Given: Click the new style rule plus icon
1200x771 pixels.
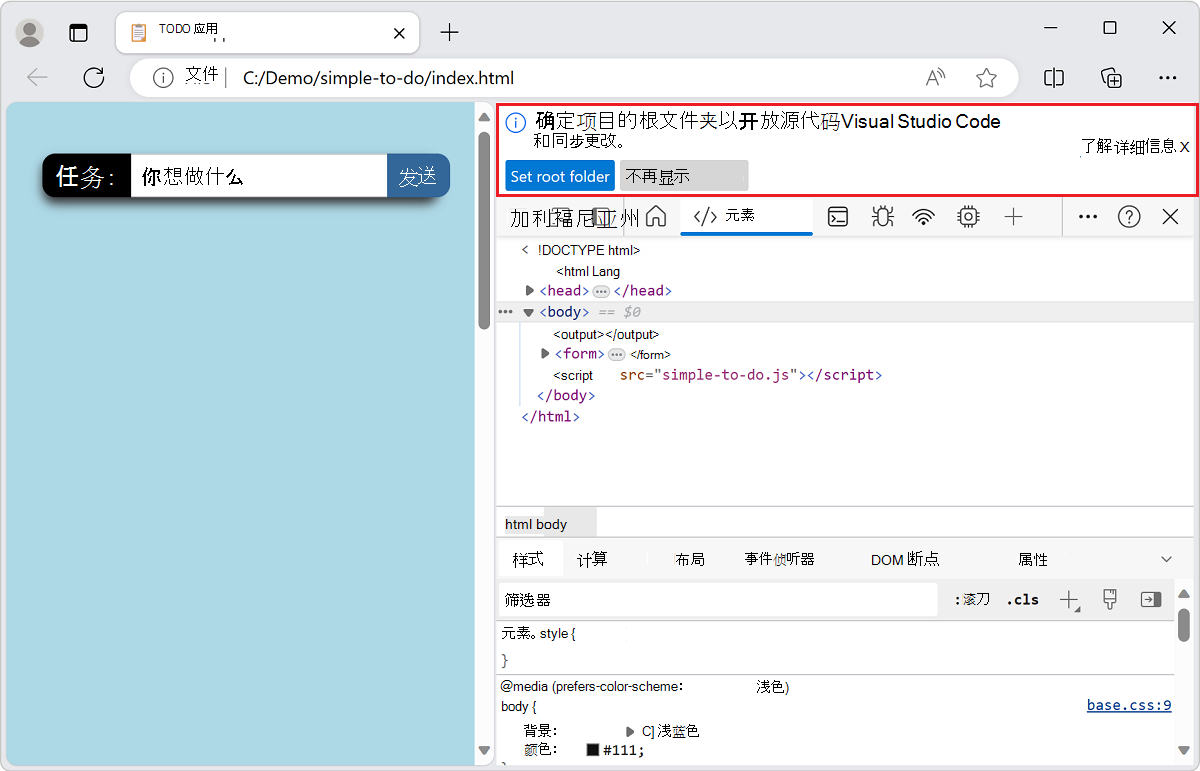Looking at the screenshot, I should [1068, 600].
